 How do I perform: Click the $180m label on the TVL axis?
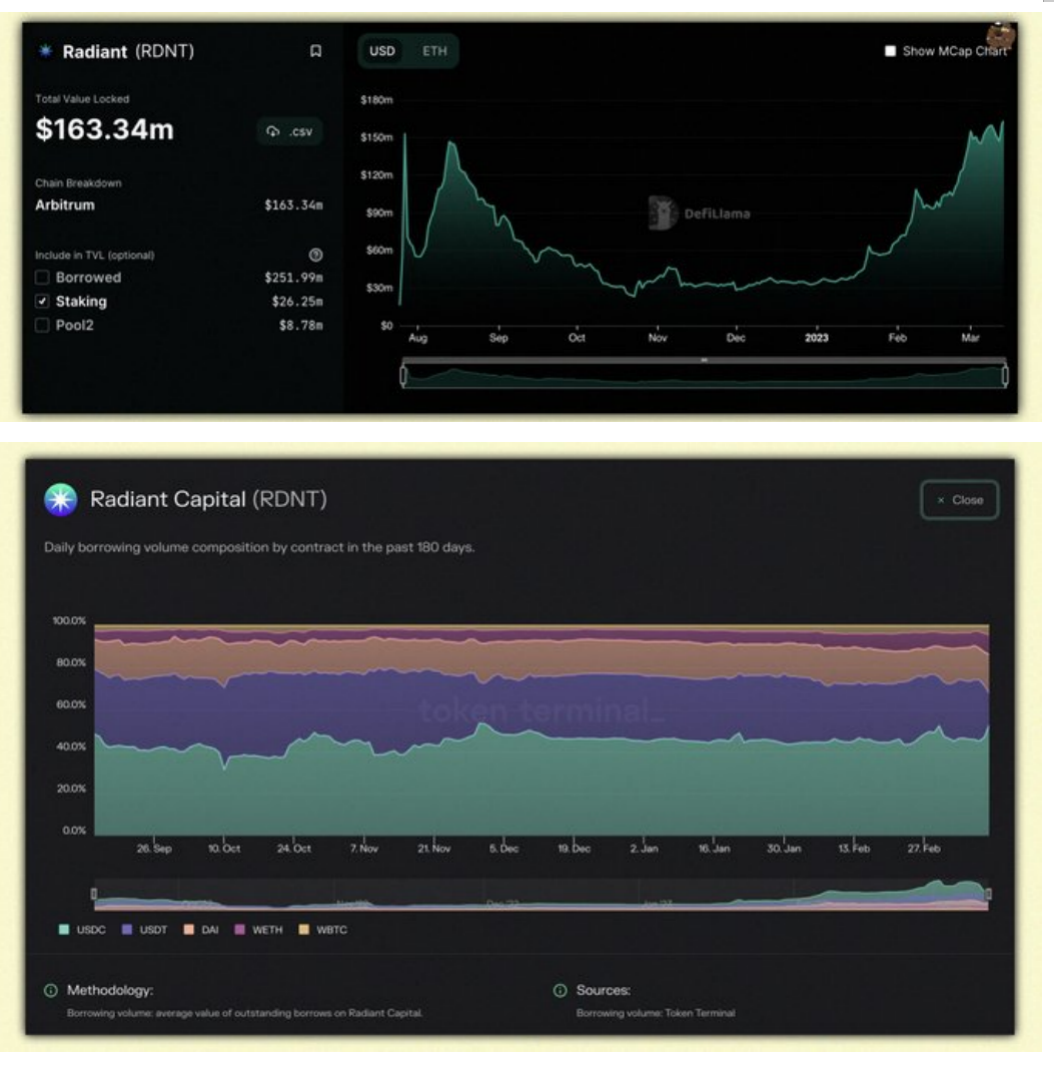(377, 100)
